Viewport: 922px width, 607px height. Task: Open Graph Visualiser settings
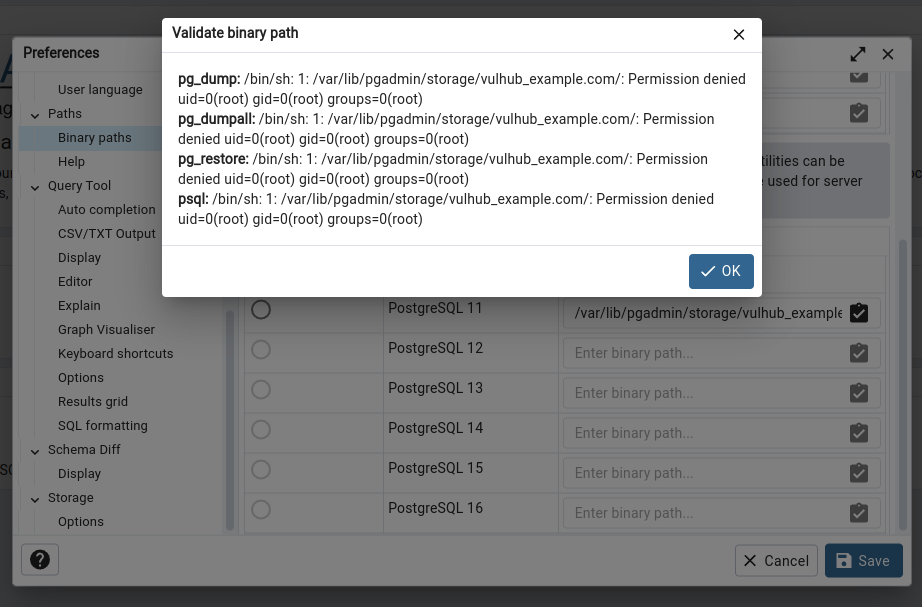click(106, 329)
